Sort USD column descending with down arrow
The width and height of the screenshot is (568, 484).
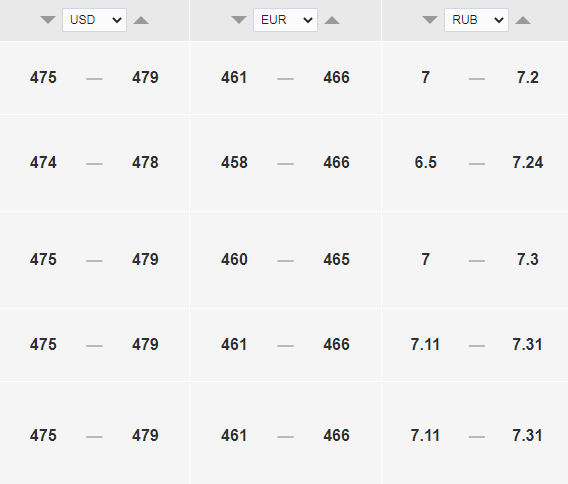pos(48,20)
